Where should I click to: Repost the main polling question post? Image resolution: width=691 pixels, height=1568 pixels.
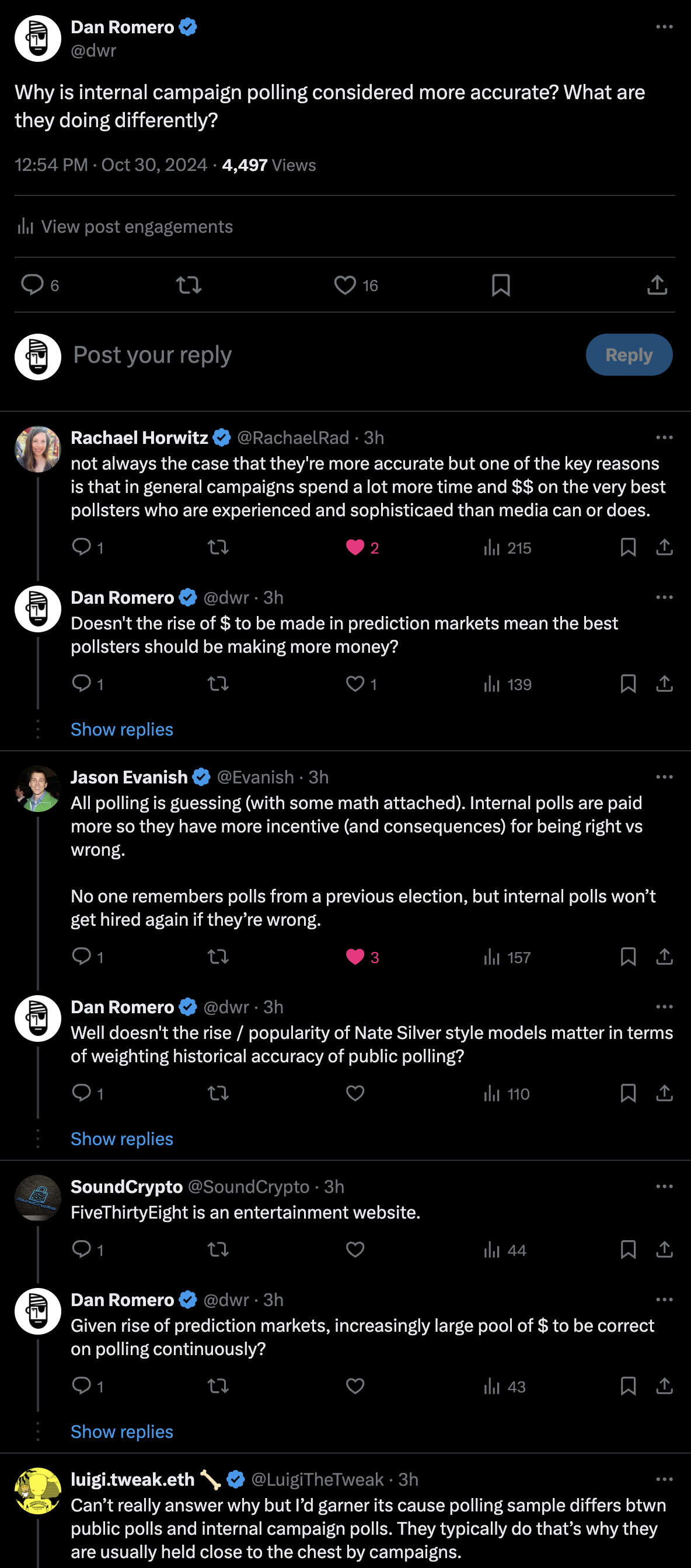click(189, 285)
